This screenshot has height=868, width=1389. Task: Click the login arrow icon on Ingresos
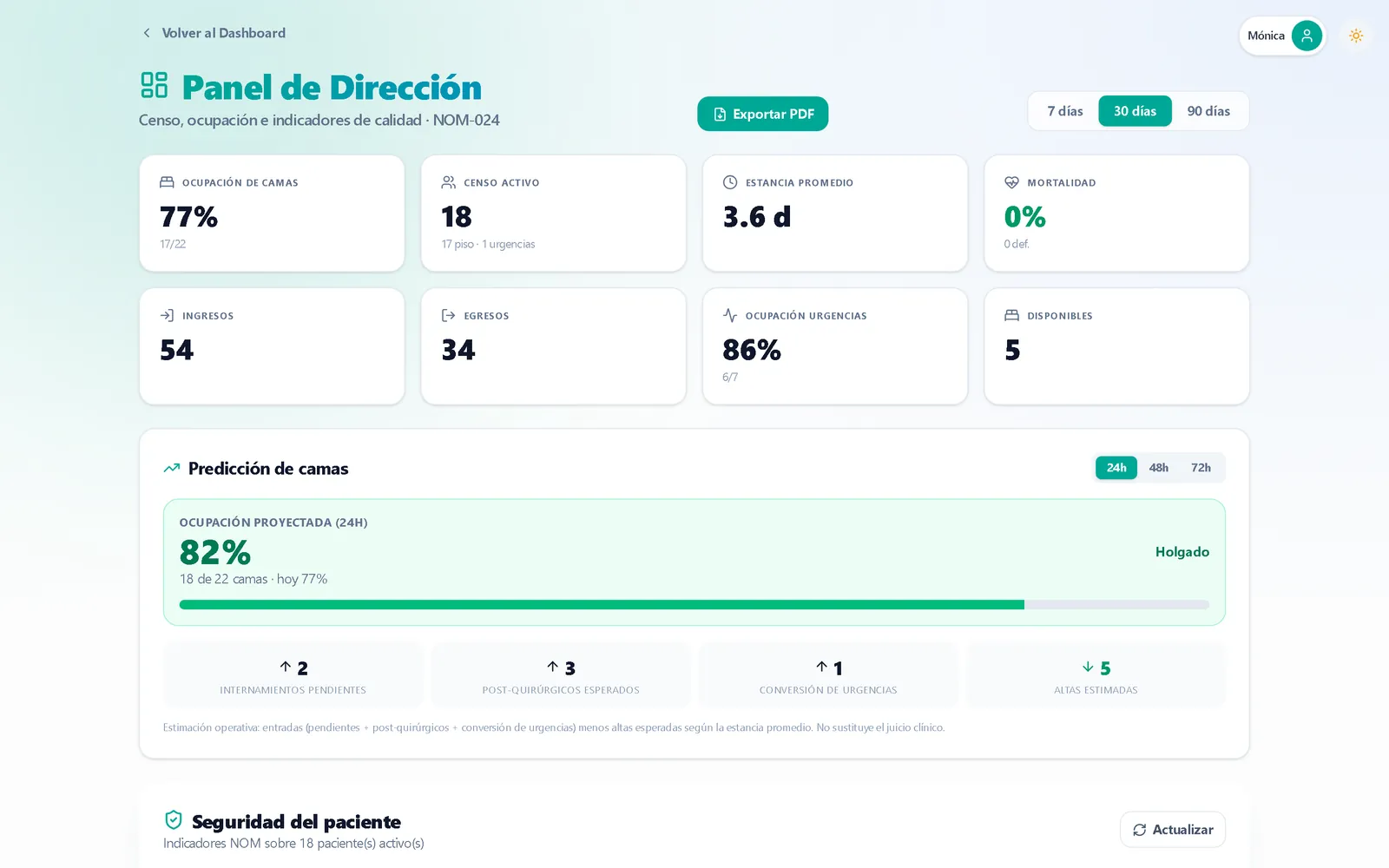tap(167, 315)
